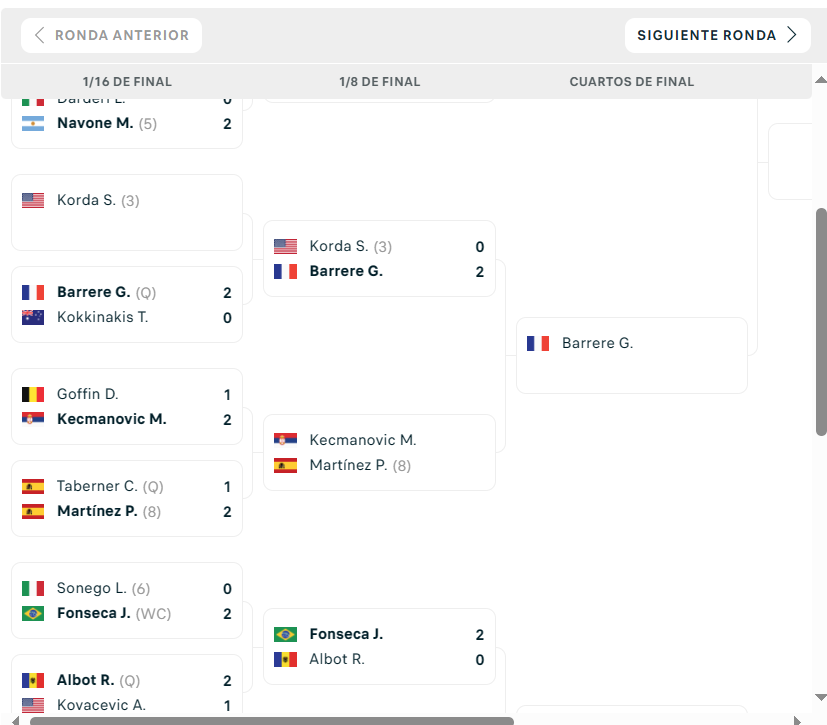This screenshot has height=725, width=827.
Task: Click Australia flag next to Kokkinakis T.
Action: click(33, 317)
